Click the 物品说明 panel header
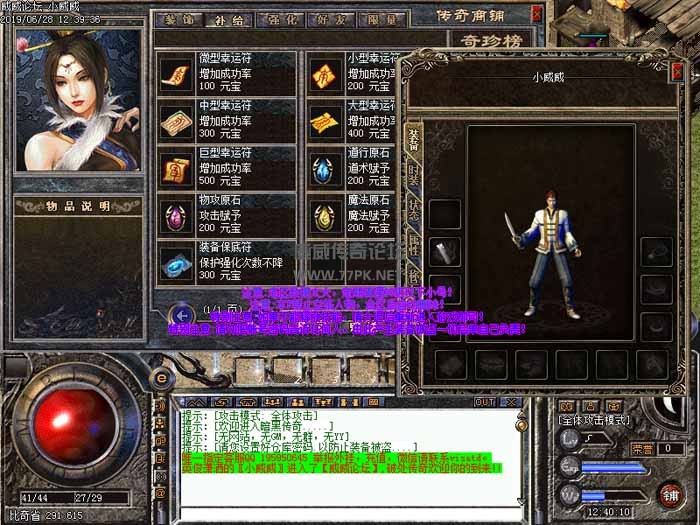This screenshot has height=525, width=700. click(78, 206)
